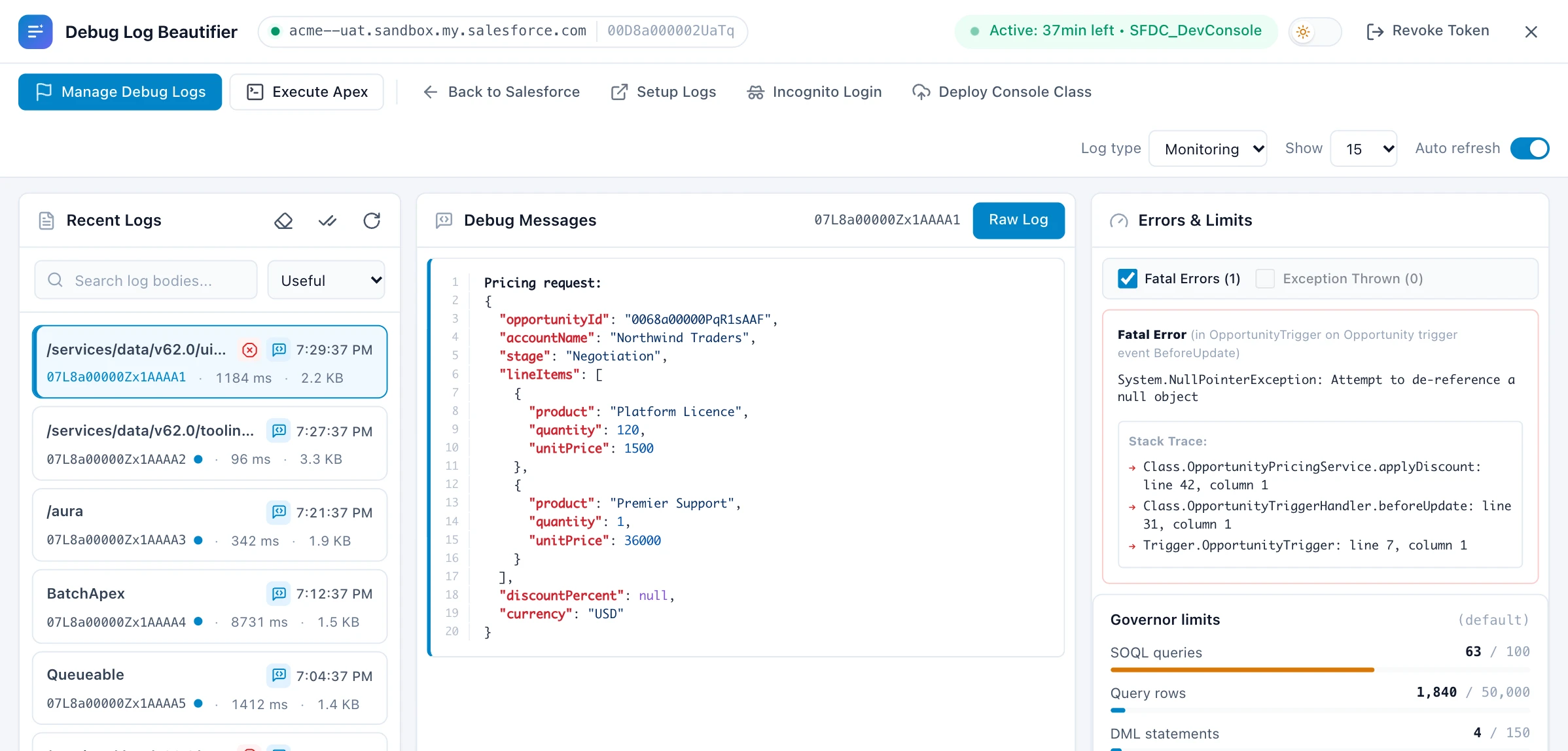This screenshot has height=751, width=1568.
Task: Open Setup Logs link
Action: tap(663, 92)
